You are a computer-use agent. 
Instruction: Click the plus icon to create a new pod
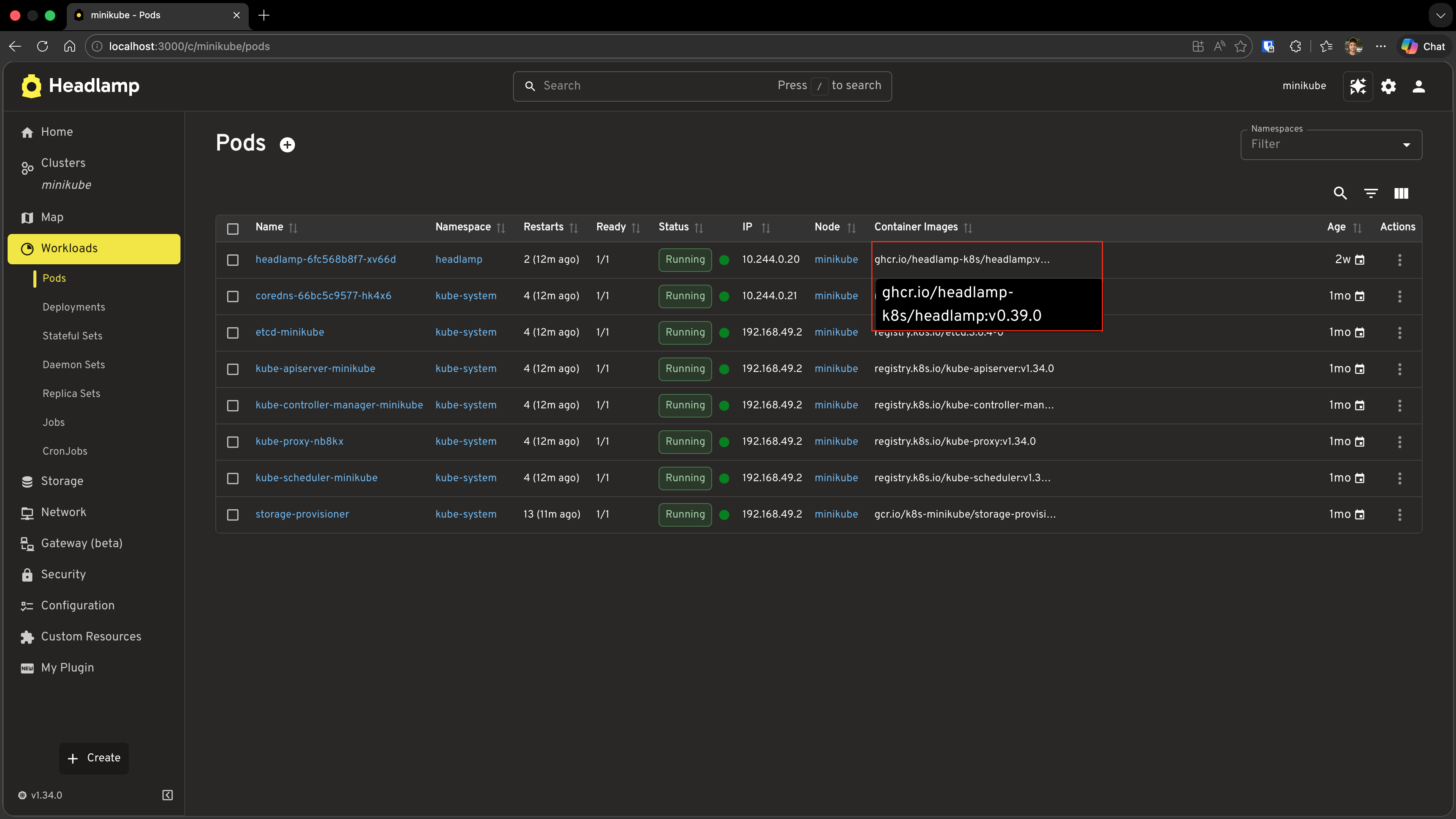288,144
